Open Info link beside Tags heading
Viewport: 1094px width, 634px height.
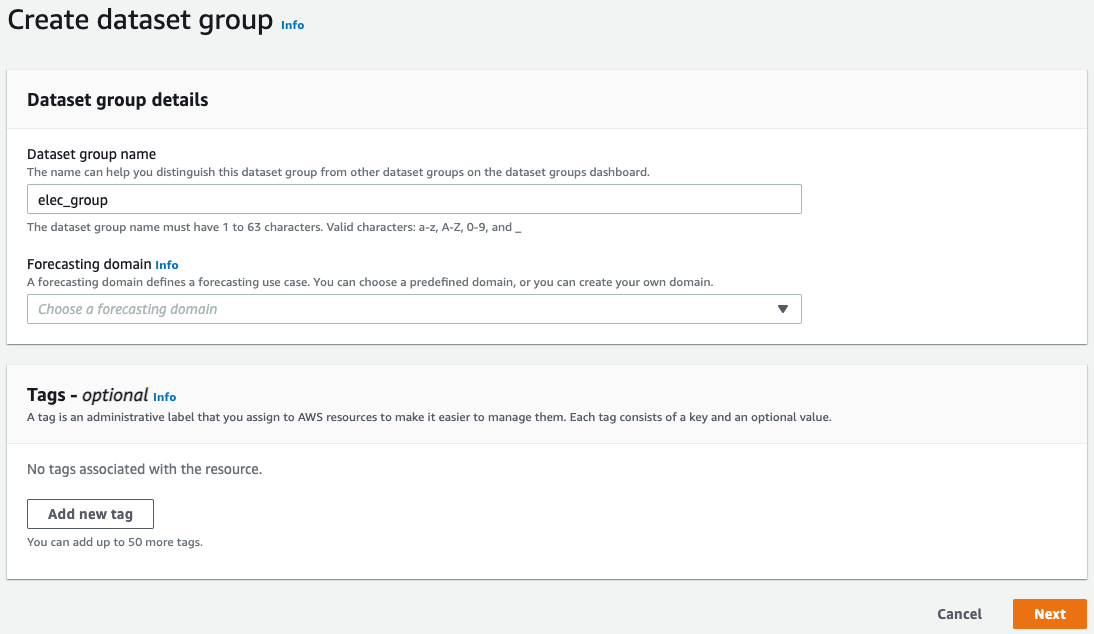(165, 397)
